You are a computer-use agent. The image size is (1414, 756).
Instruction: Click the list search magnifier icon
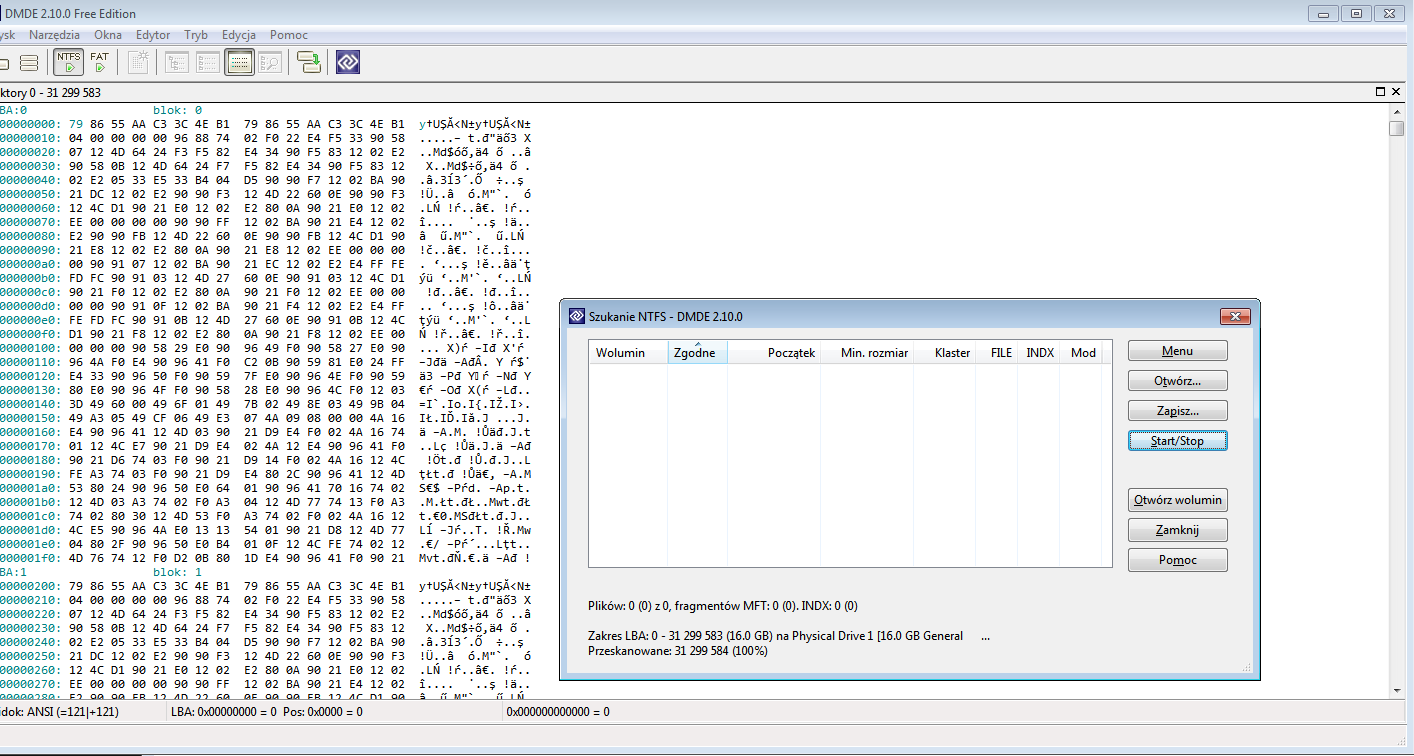coord(270,62)
